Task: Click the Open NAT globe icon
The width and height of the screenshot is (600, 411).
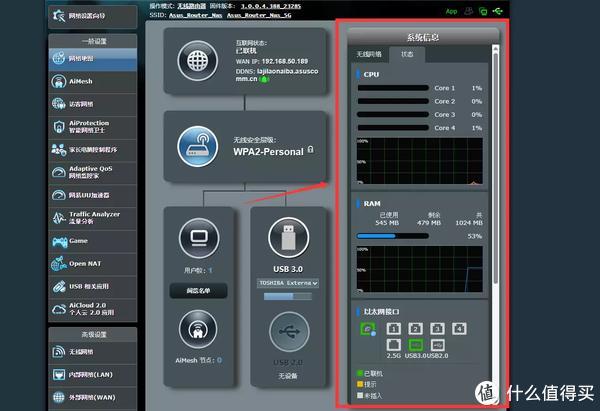Action: pos(59,264)
